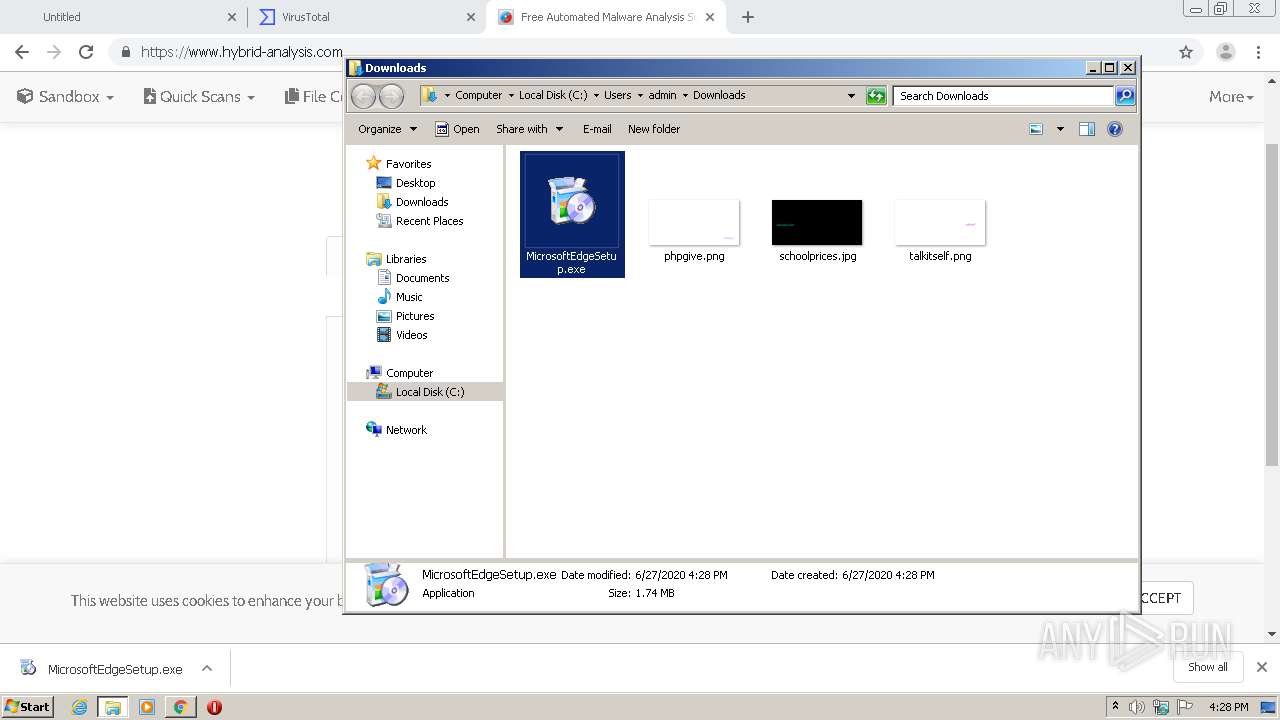Viewport: 1280px width, 720px height.
Task: Open a new browser tab
Action: (748, 17)
